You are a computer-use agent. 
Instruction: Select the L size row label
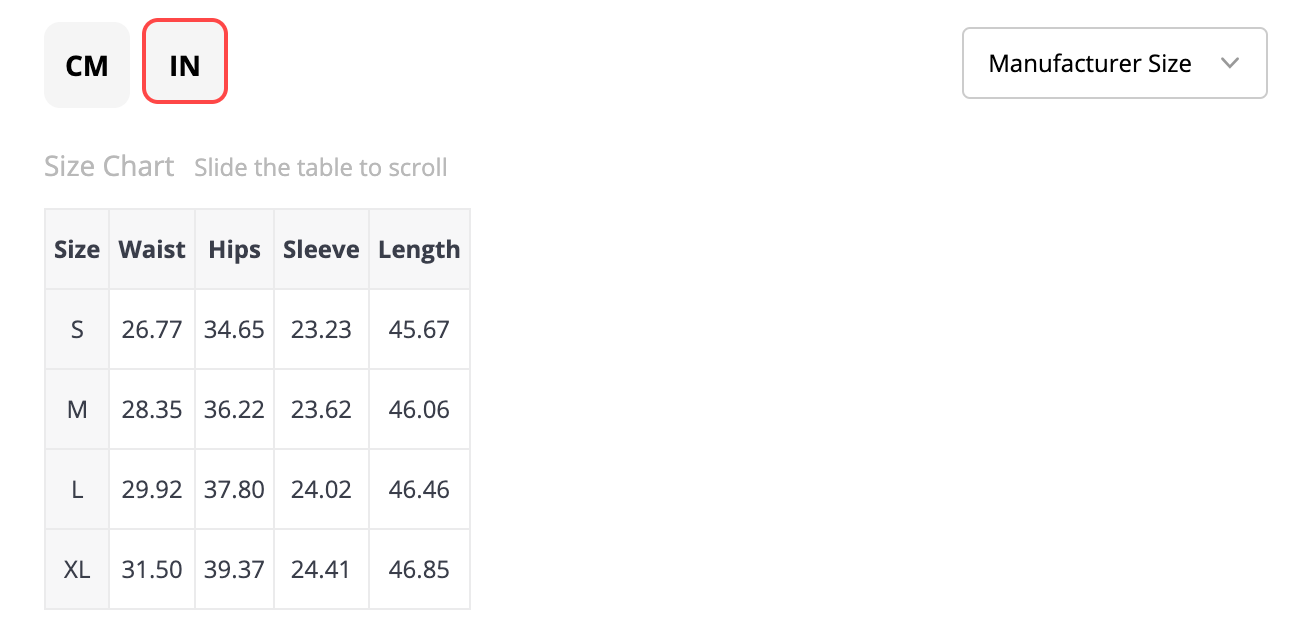tap(77, 490)
